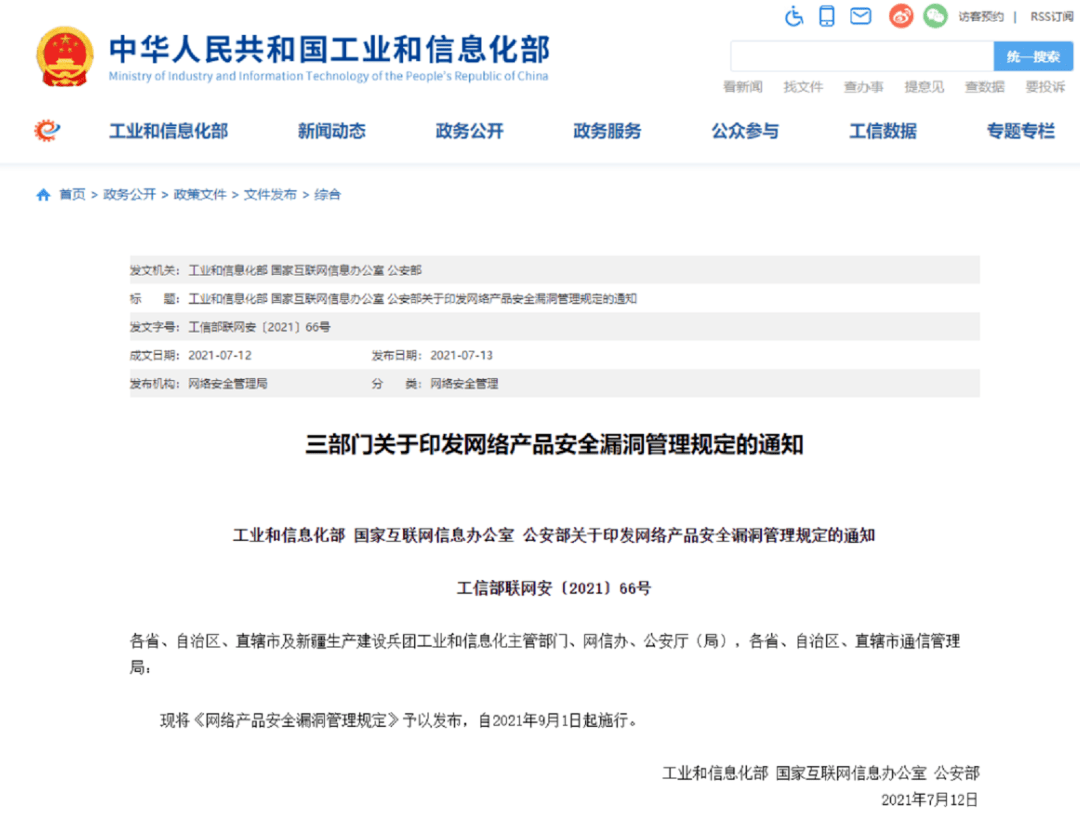Go to 政策文件 in the breadcrumb
Screen dimensions: 1080x821
click(200, 195)
